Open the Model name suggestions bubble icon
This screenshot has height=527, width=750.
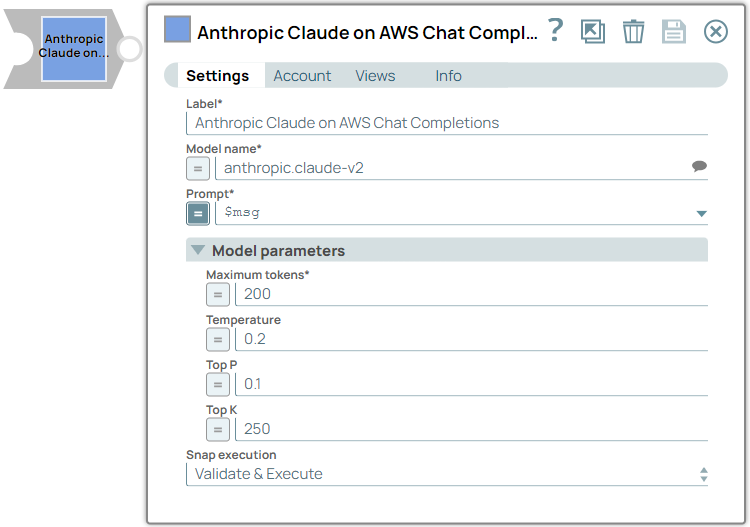pos(699,166)
